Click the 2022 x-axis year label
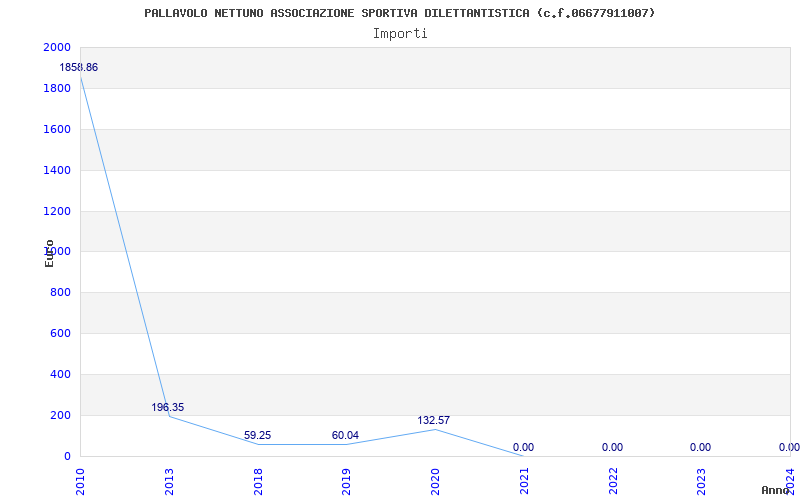Viewport: 800px width, 500px height. click(613, 482)
